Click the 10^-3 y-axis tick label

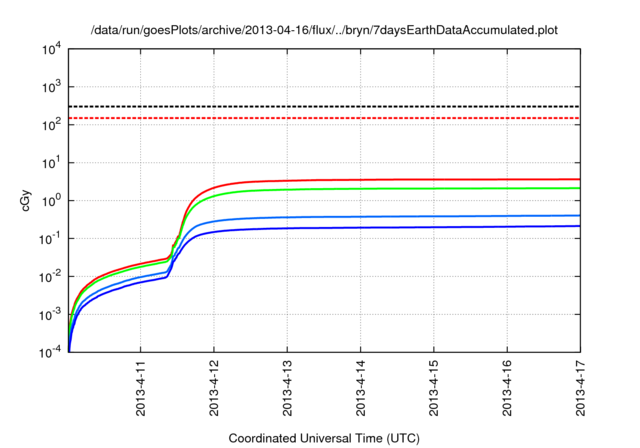pos(51,315)
